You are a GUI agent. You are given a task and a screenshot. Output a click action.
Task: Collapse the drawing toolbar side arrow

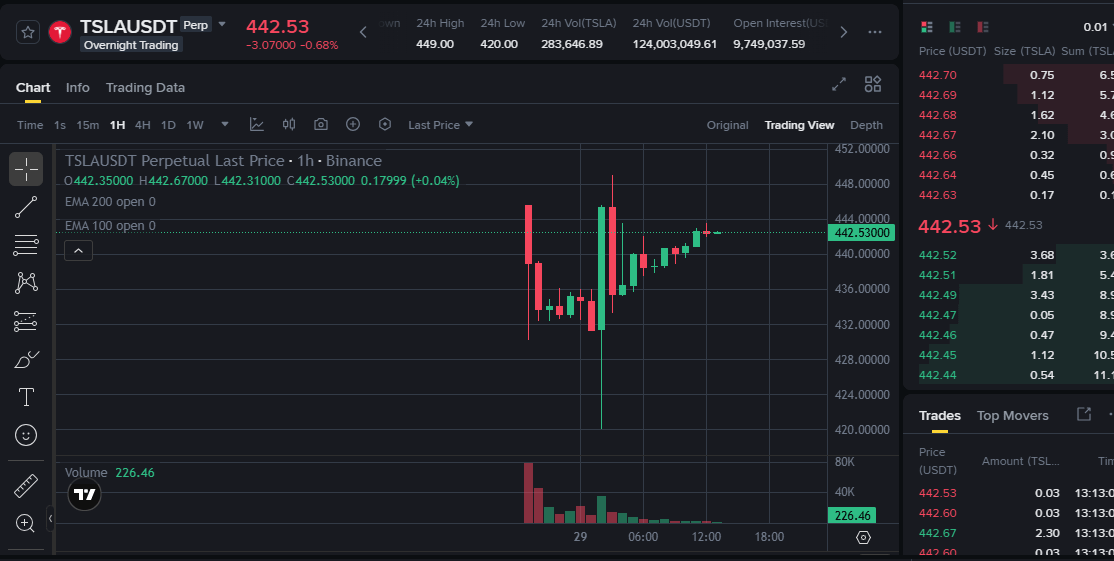(50, 518)
